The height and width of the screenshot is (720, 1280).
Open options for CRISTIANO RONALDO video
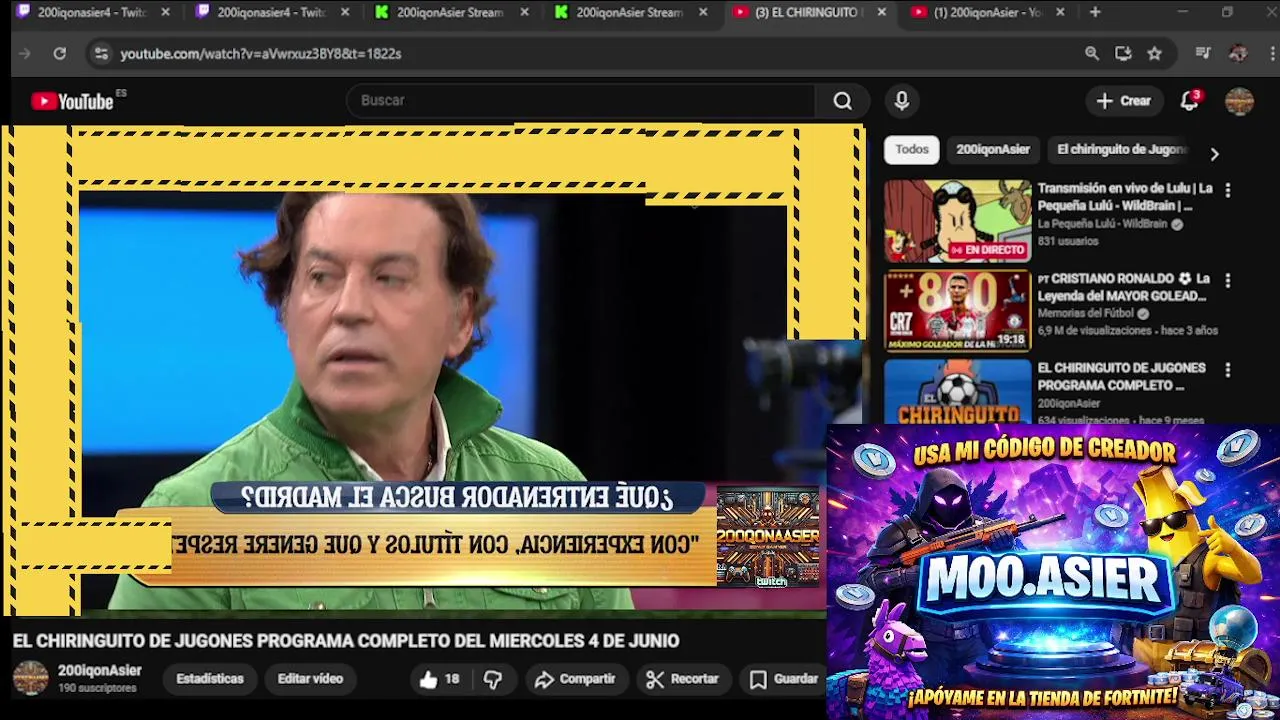1228,281
